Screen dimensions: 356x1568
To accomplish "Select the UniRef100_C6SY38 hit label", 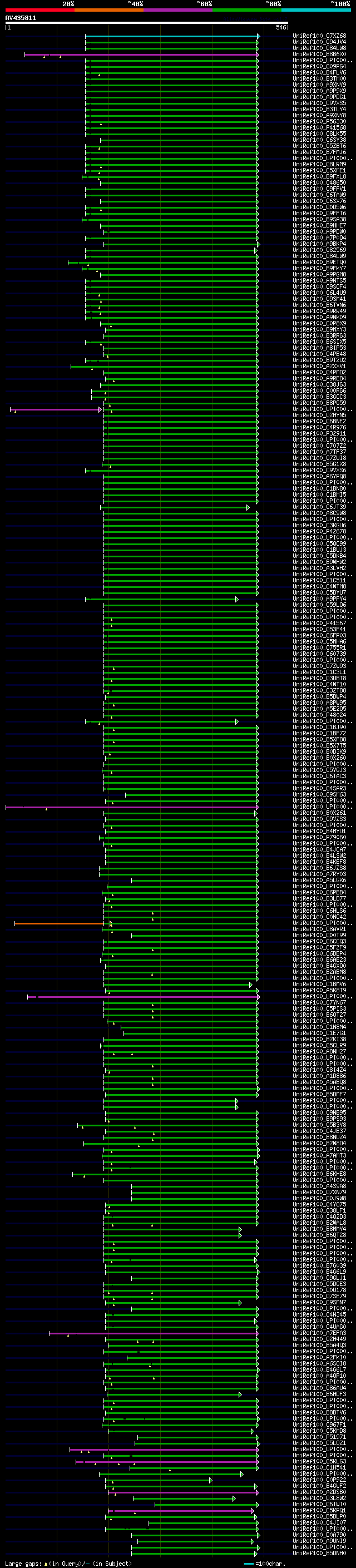I will (319, 140).
